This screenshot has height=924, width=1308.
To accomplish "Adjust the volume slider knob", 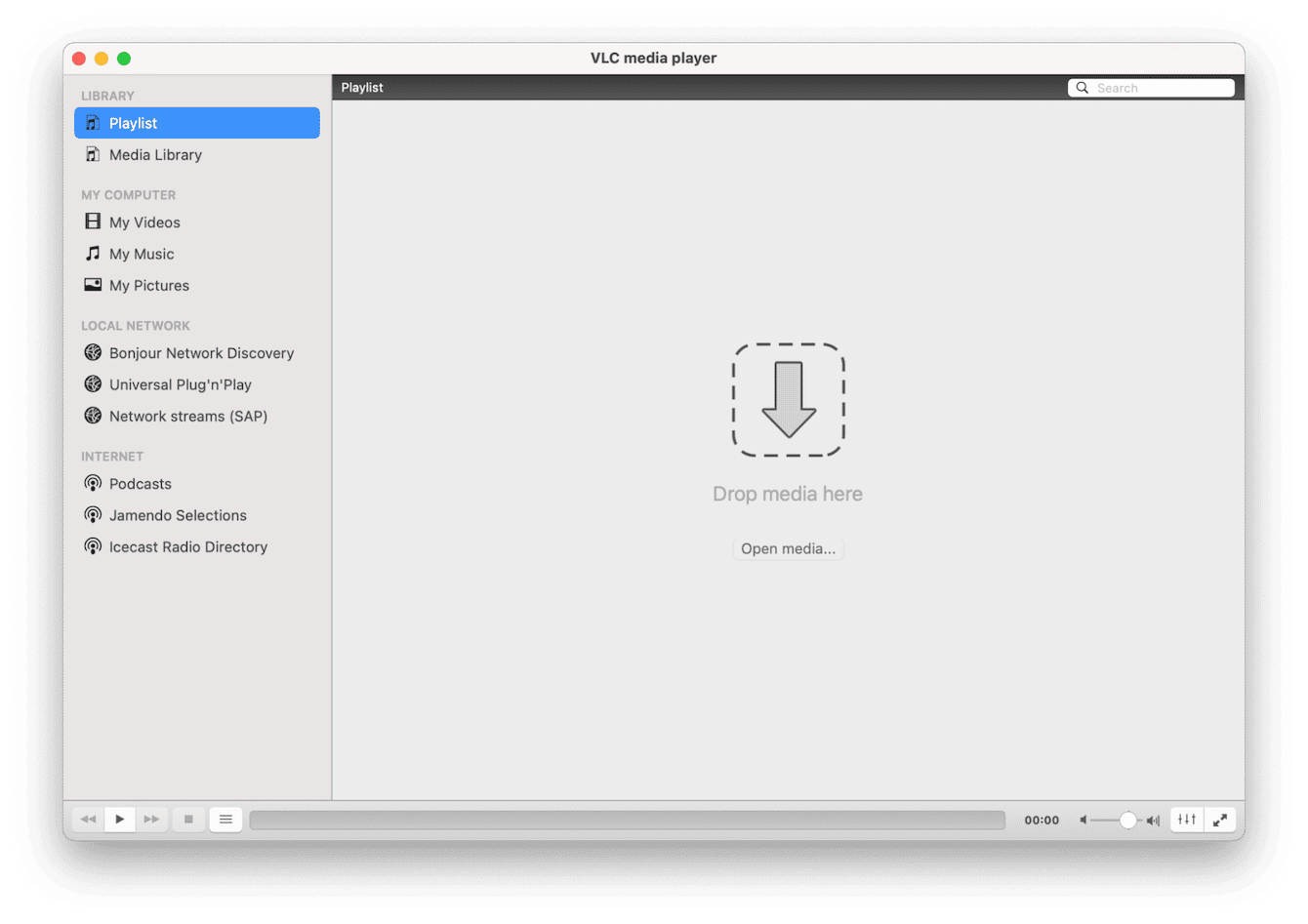I will pos(1128,820).
